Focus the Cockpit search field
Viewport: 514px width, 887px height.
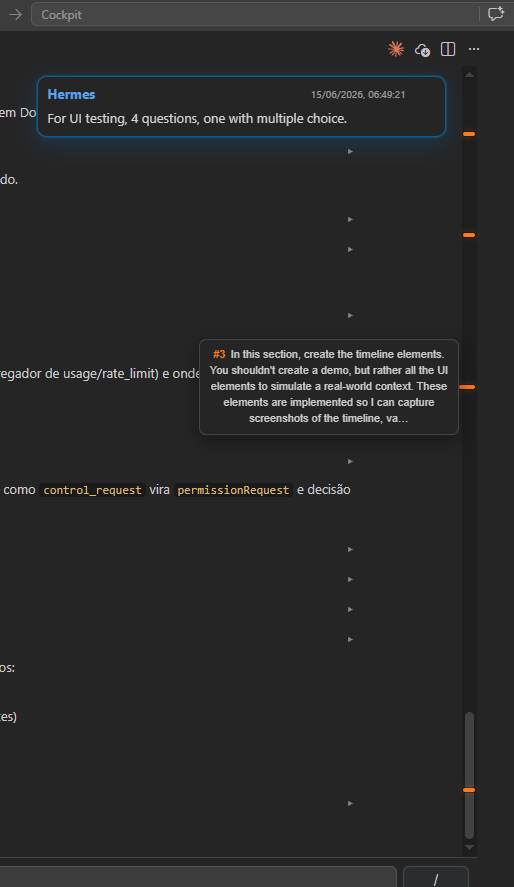click(x=256, y=15)
